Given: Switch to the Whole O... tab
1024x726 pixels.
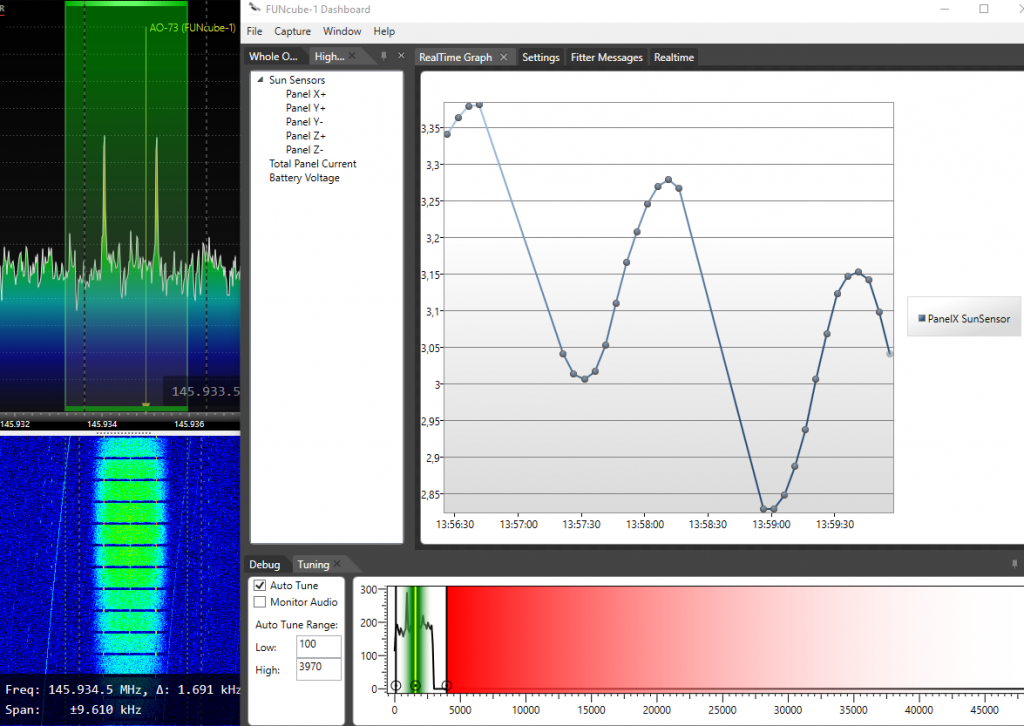Looking at the screenshot, I should click(273, 56).
